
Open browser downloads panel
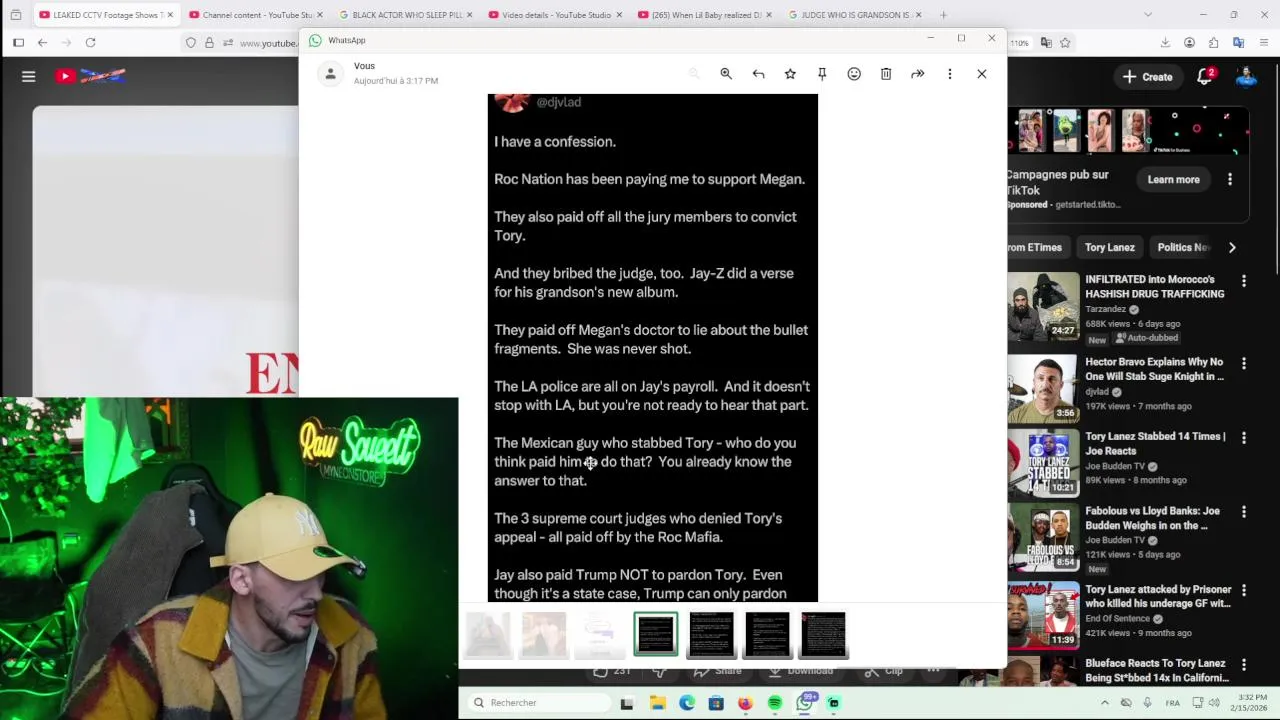[1165, 43]
